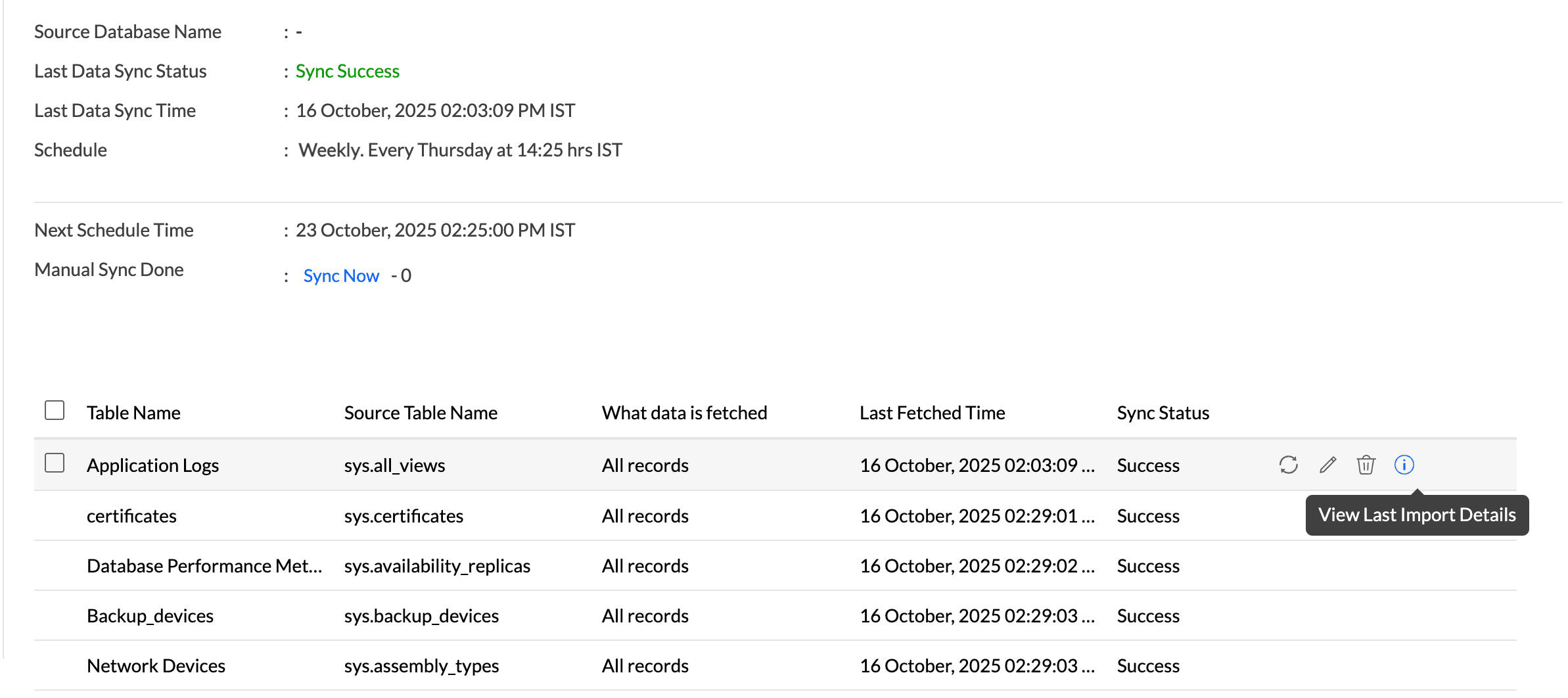This screenshot has height=698, width=1568.
Task: Click the sys.availability_replicas source table cell
Action: pyautogui.click(x=437, y=566)
